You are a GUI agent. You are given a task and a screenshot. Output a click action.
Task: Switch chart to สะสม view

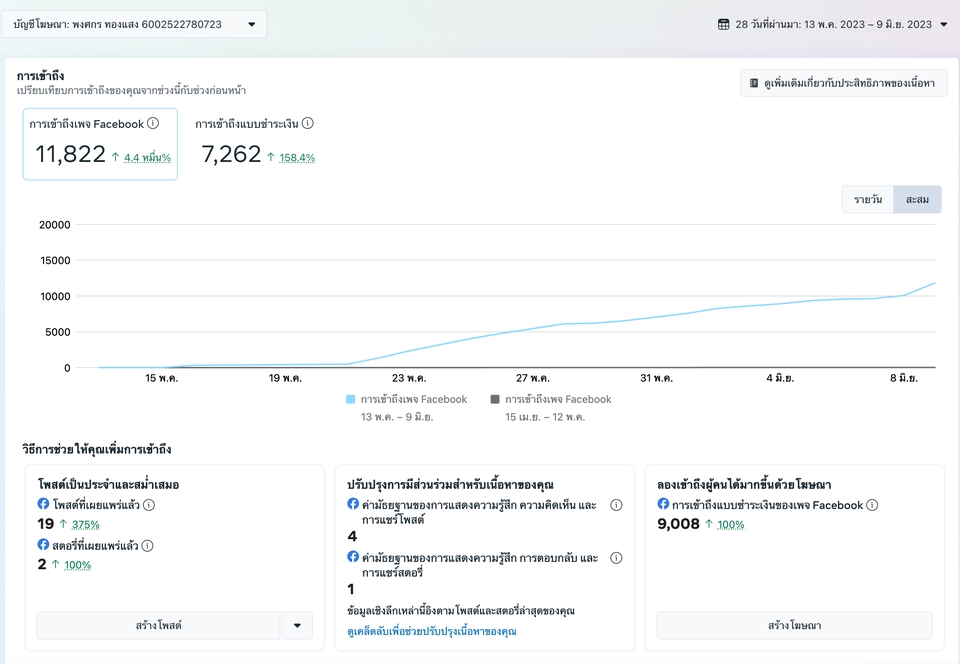(x=917, y=200)
